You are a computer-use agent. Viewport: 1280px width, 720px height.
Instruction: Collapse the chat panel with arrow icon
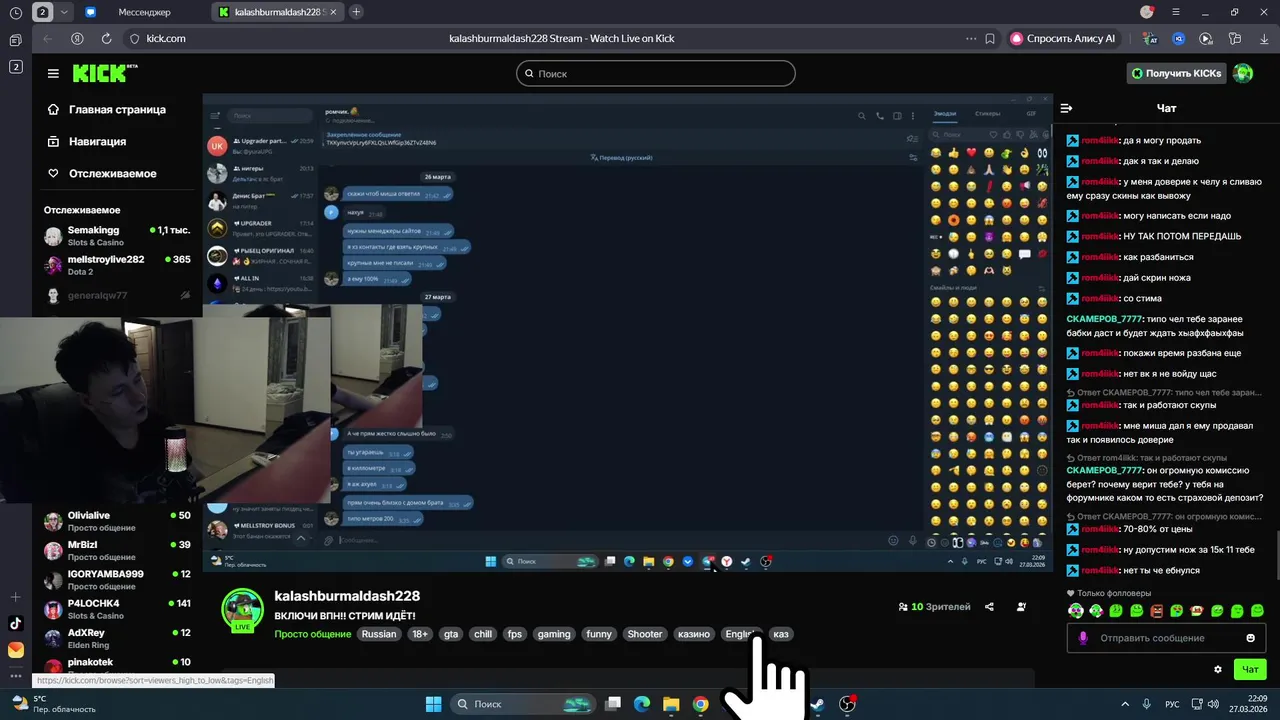(x=1066, y=108)
